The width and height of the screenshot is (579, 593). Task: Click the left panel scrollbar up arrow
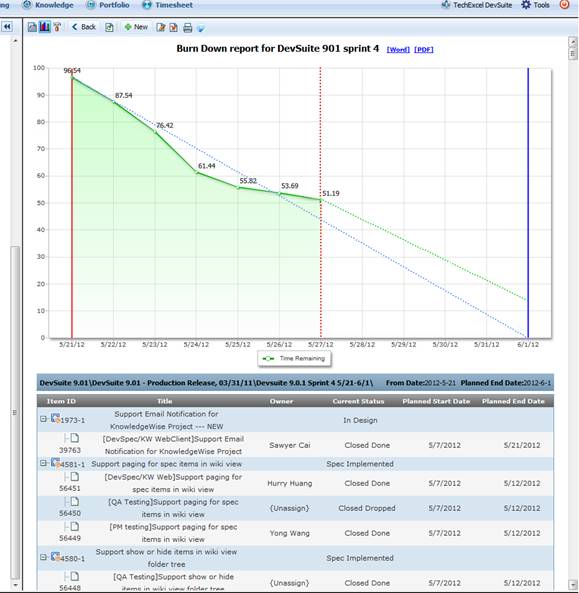[15, 40]
